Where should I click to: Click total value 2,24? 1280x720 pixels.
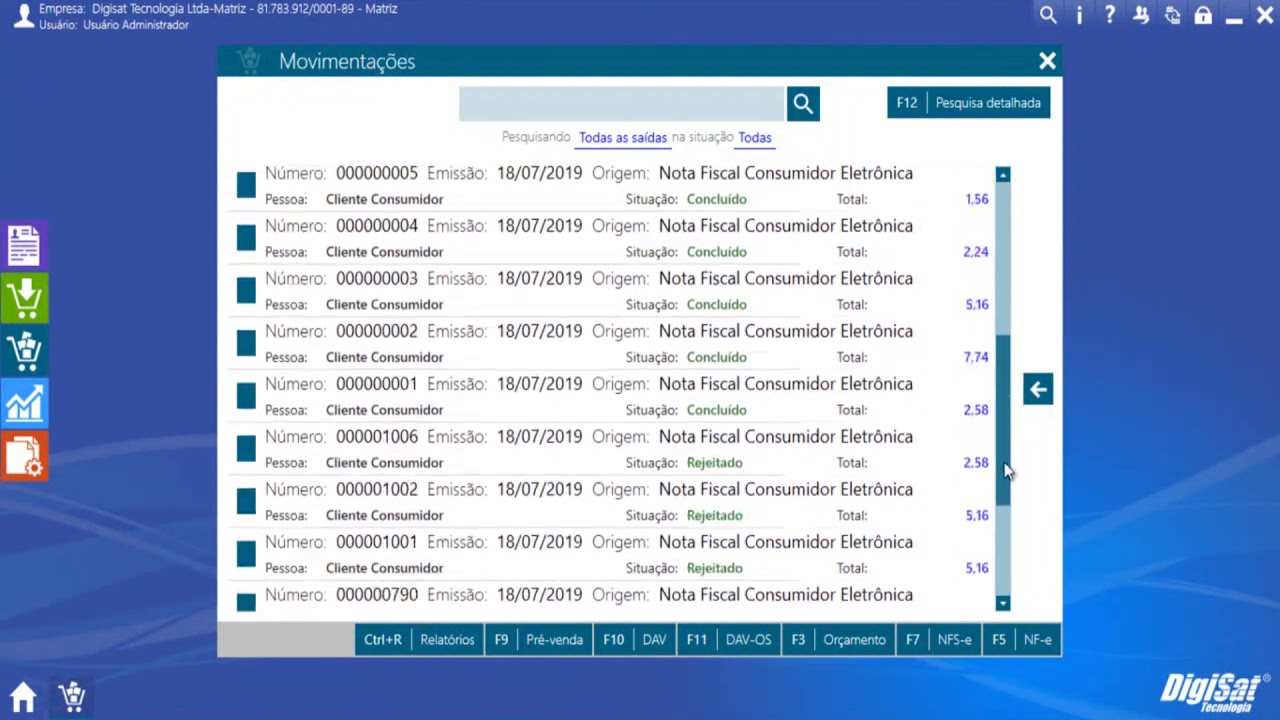click(976, 252)
